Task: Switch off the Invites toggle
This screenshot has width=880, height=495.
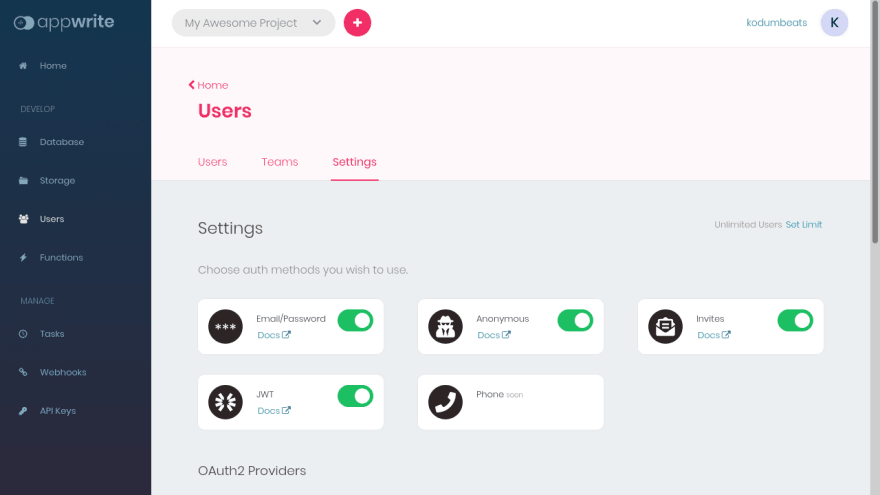Action: pyautogui.click(x=795, y=320)
